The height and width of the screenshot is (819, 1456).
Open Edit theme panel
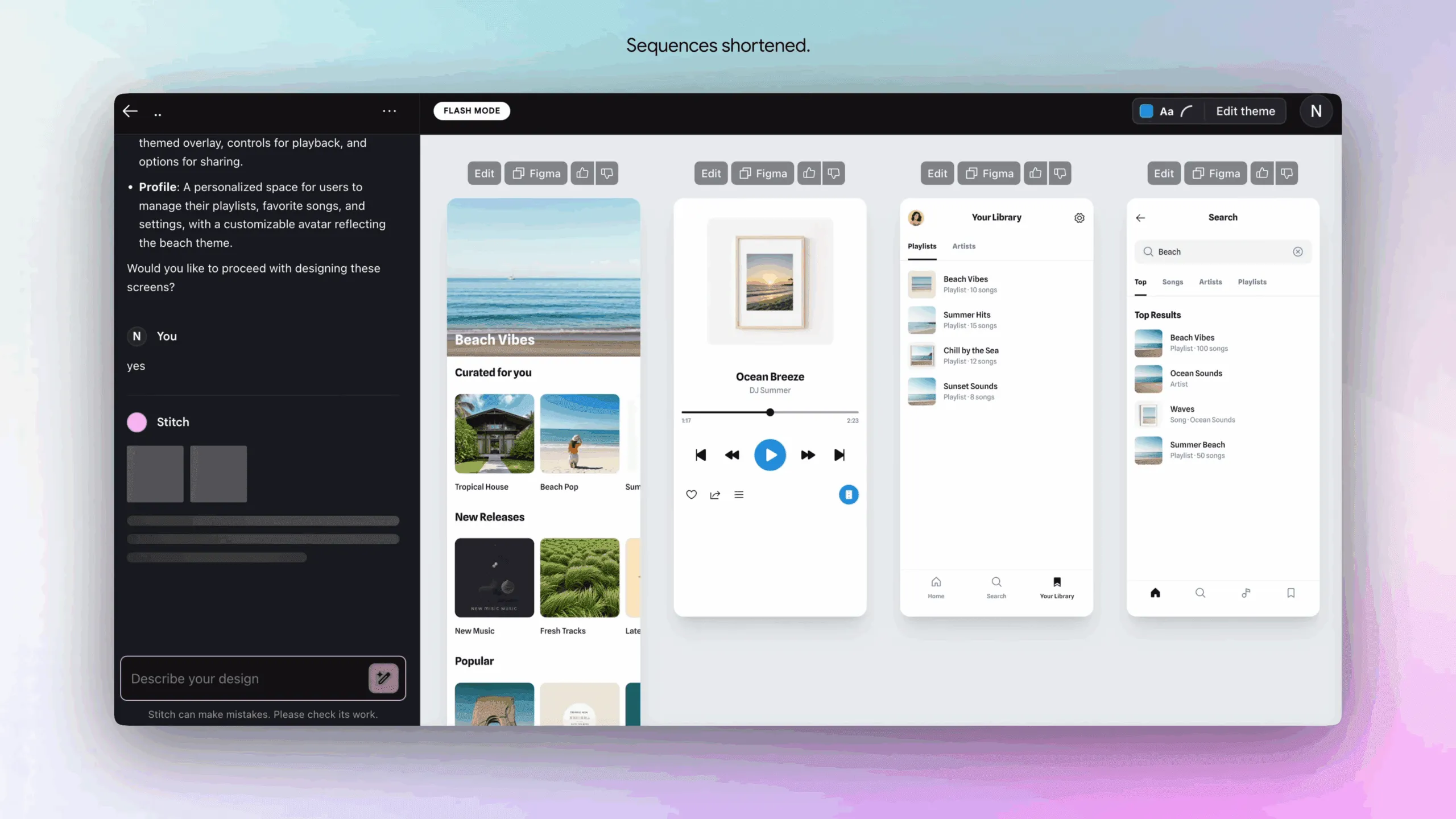pos(1245,111)
